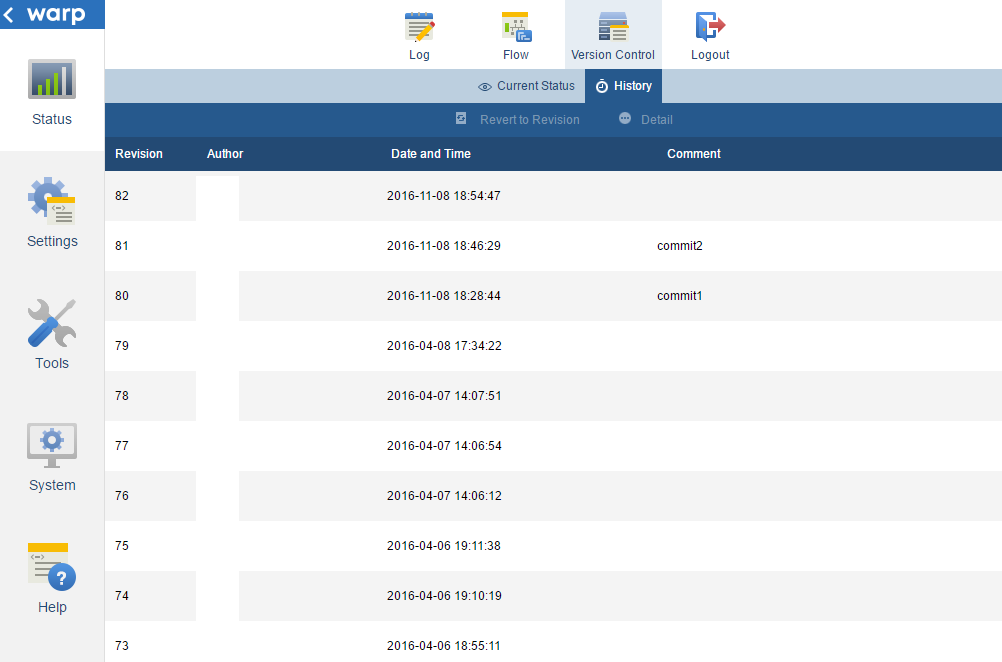Click the Logout icon
Viewport: 1002px width, 662px height.
point(709,33)
